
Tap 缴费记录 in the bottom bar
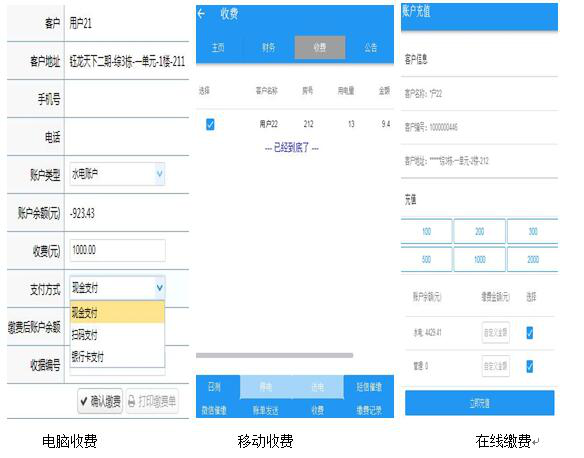(369, 410)
